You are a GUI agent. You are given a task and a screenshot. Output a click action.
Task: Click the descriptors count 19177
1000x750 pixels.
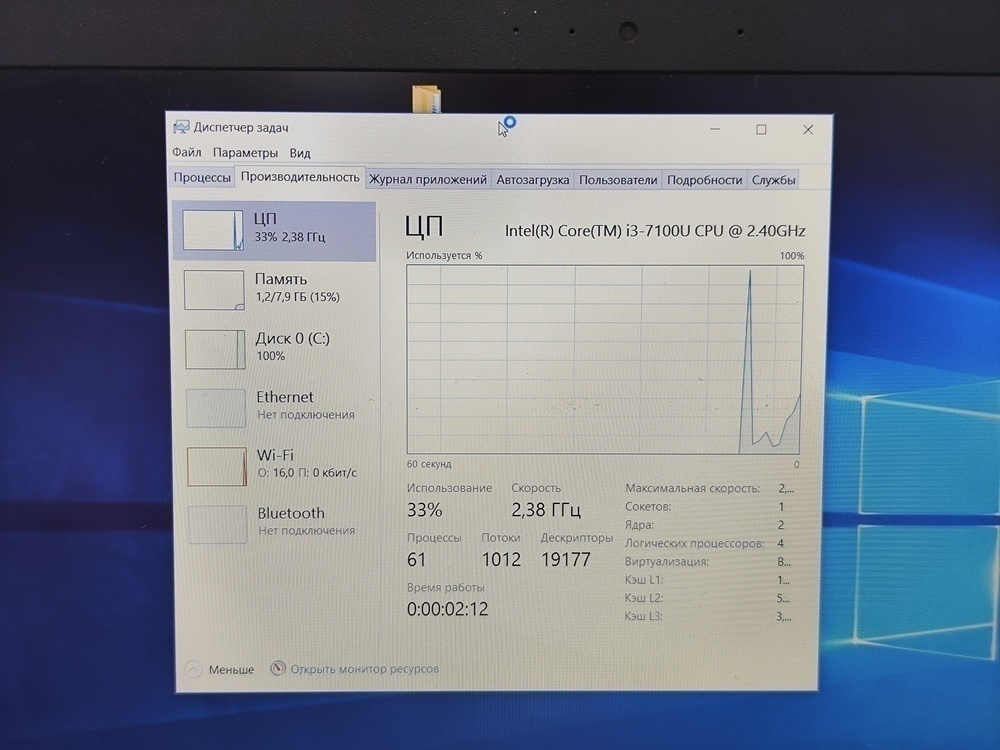(566, 559)
